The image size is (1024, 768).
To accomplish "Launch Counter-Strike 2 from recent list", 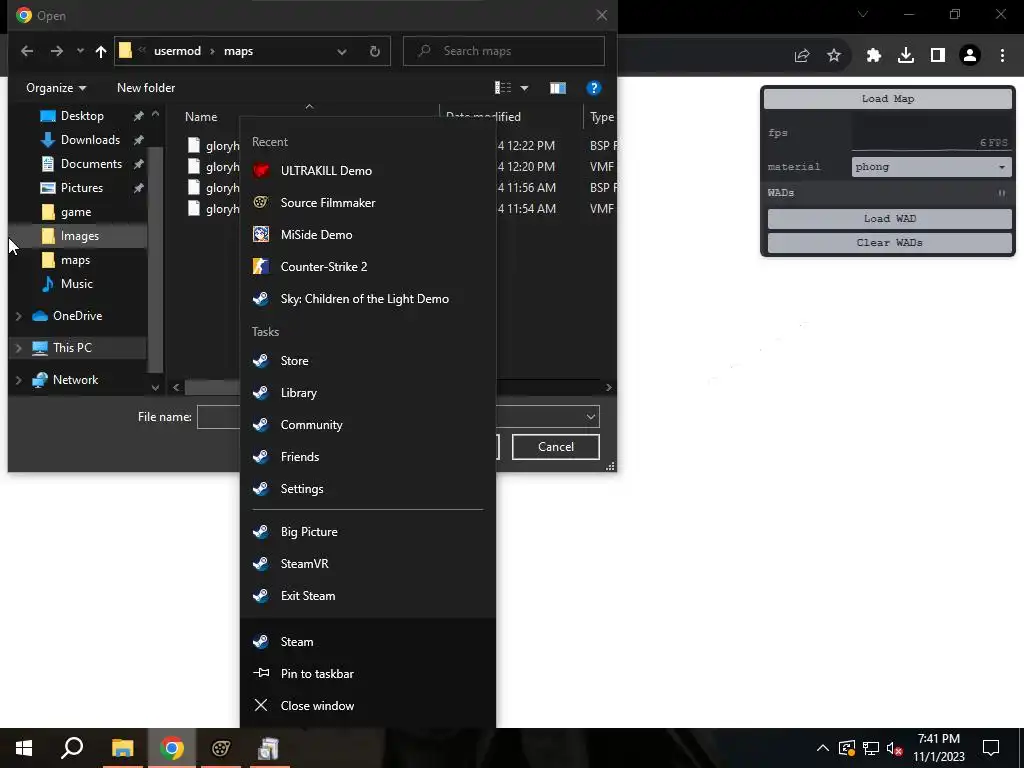I will 368,266.
